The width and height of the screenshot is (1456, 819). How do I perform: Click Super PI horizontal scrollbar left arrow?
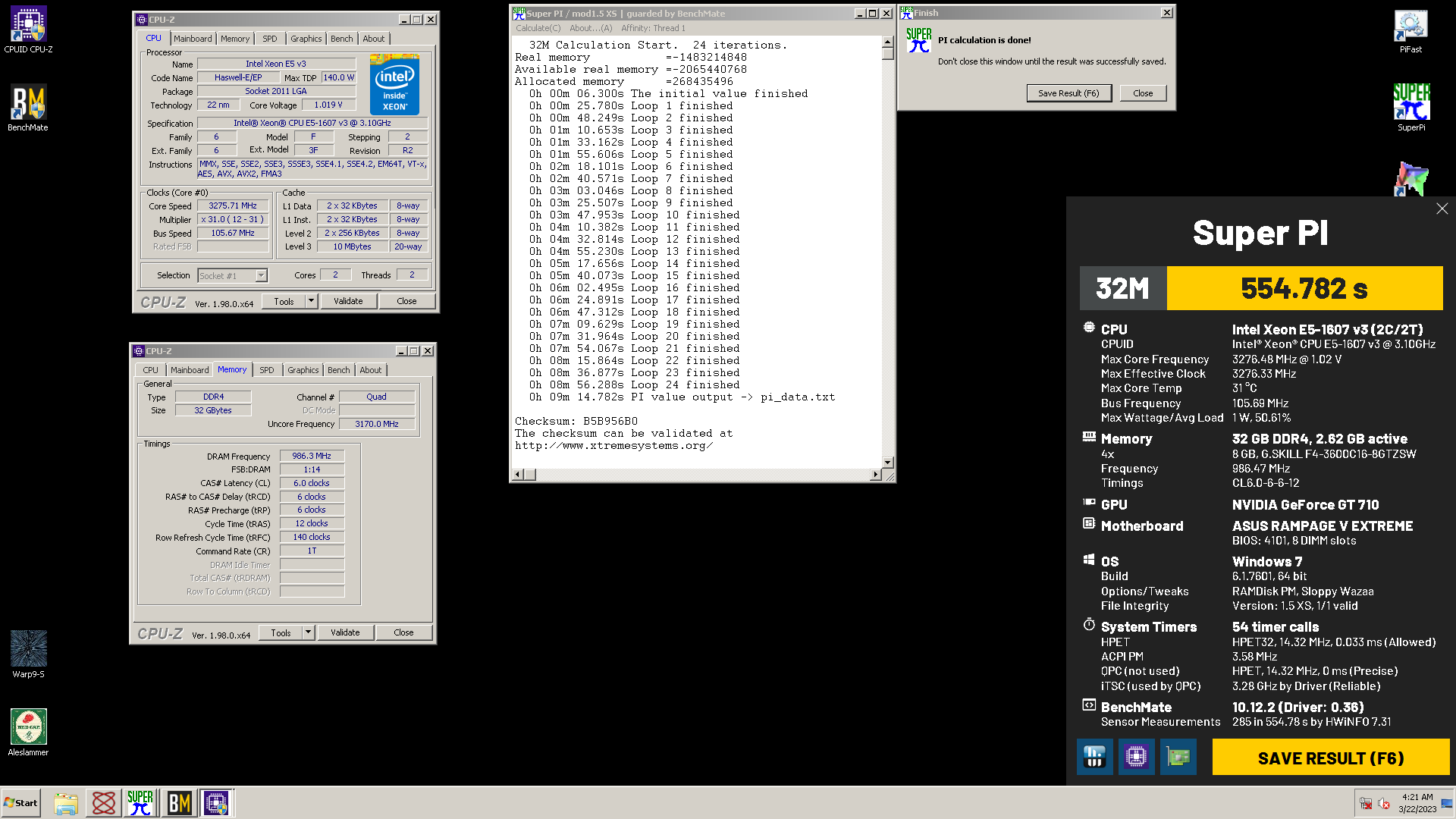click(519, 475)
